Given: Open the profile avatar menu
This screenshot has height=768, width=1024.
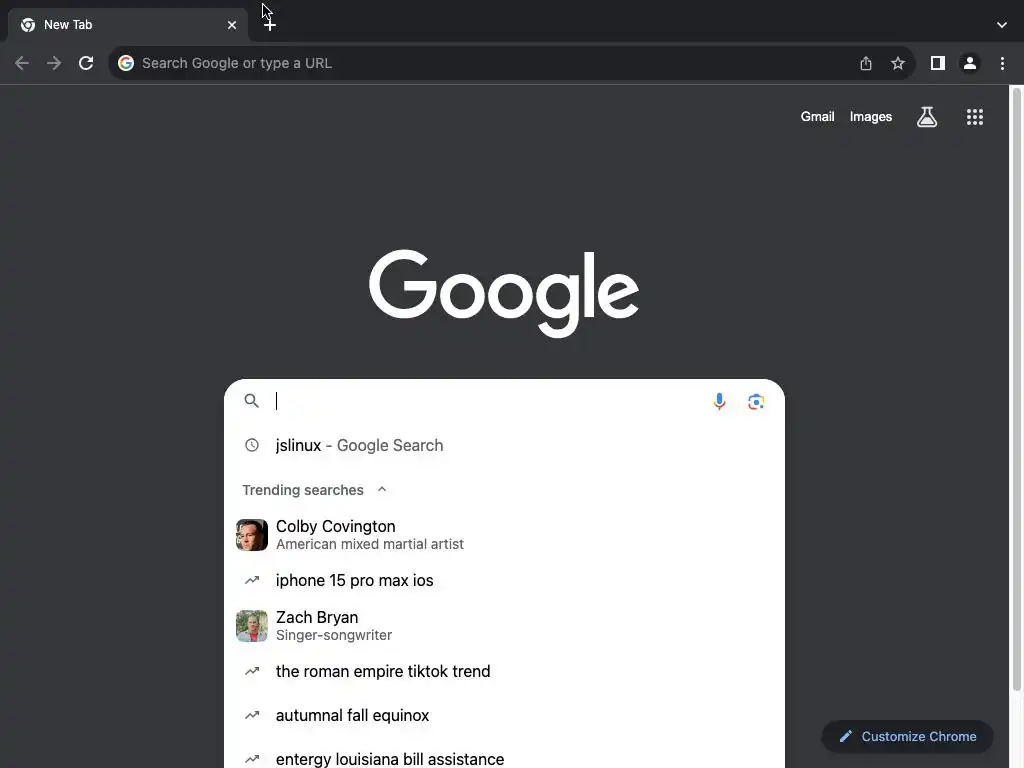Looking at the screenshot, I should [970, 63].
